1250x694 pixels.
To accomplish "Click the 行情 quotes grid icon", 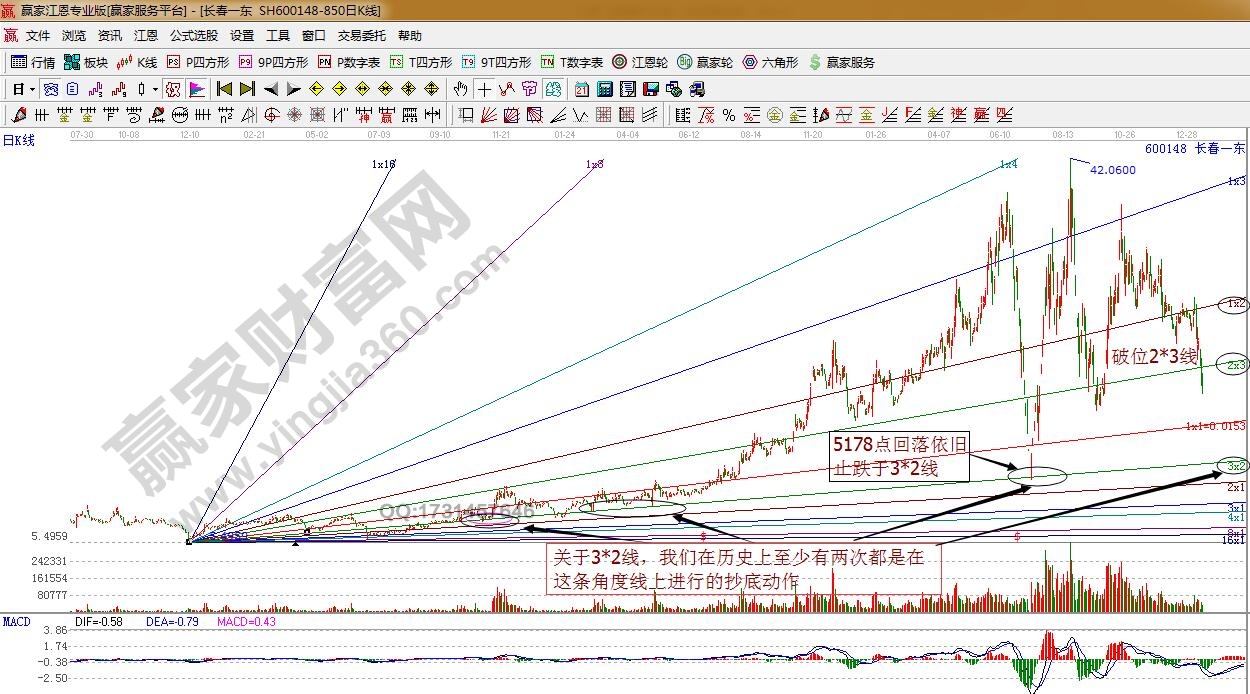I will coord(33,62).
